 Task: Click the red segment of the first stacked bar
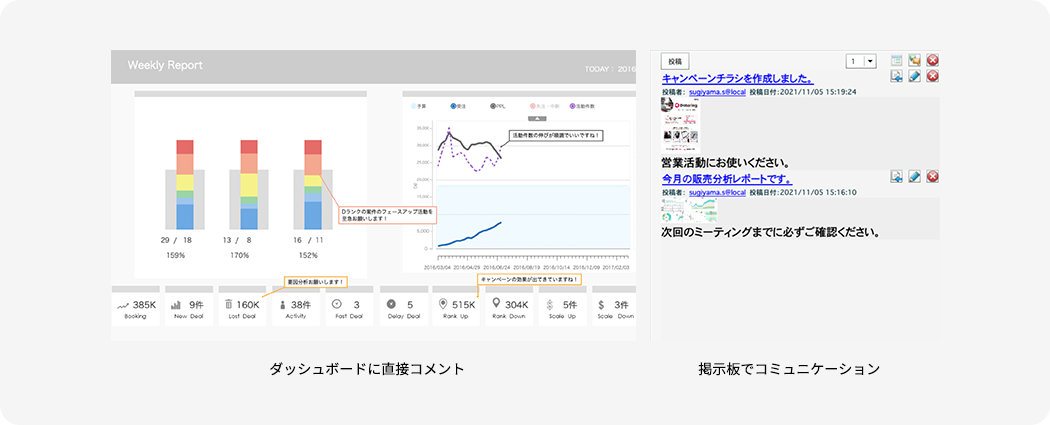tap(185, 146)
